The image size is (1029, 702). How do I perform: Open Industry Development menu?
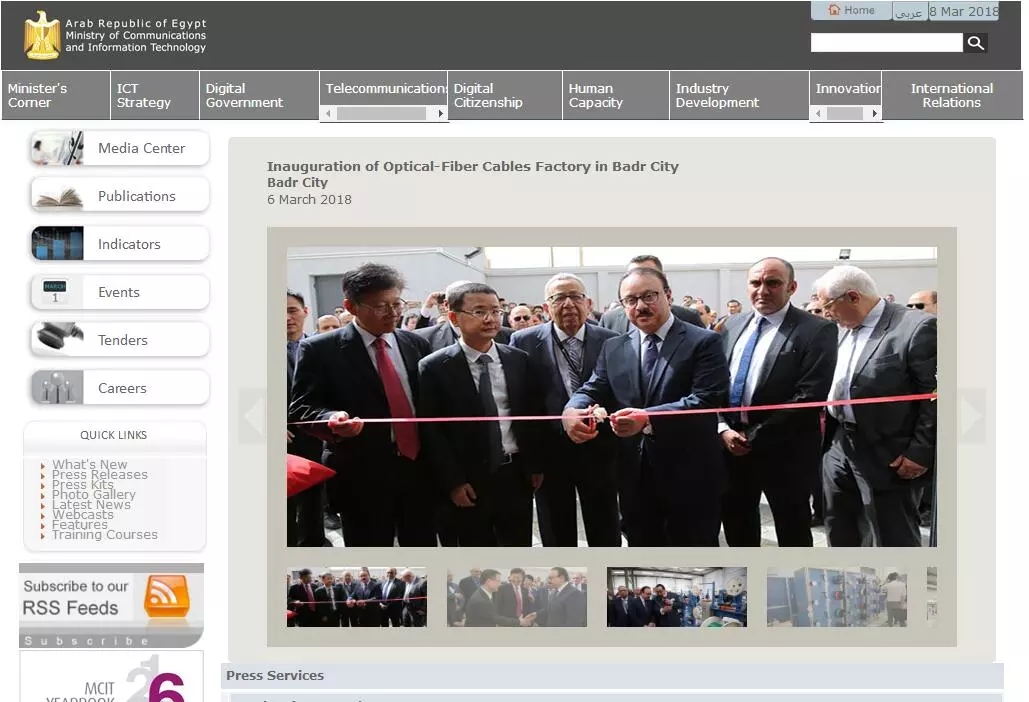point(739,96)
